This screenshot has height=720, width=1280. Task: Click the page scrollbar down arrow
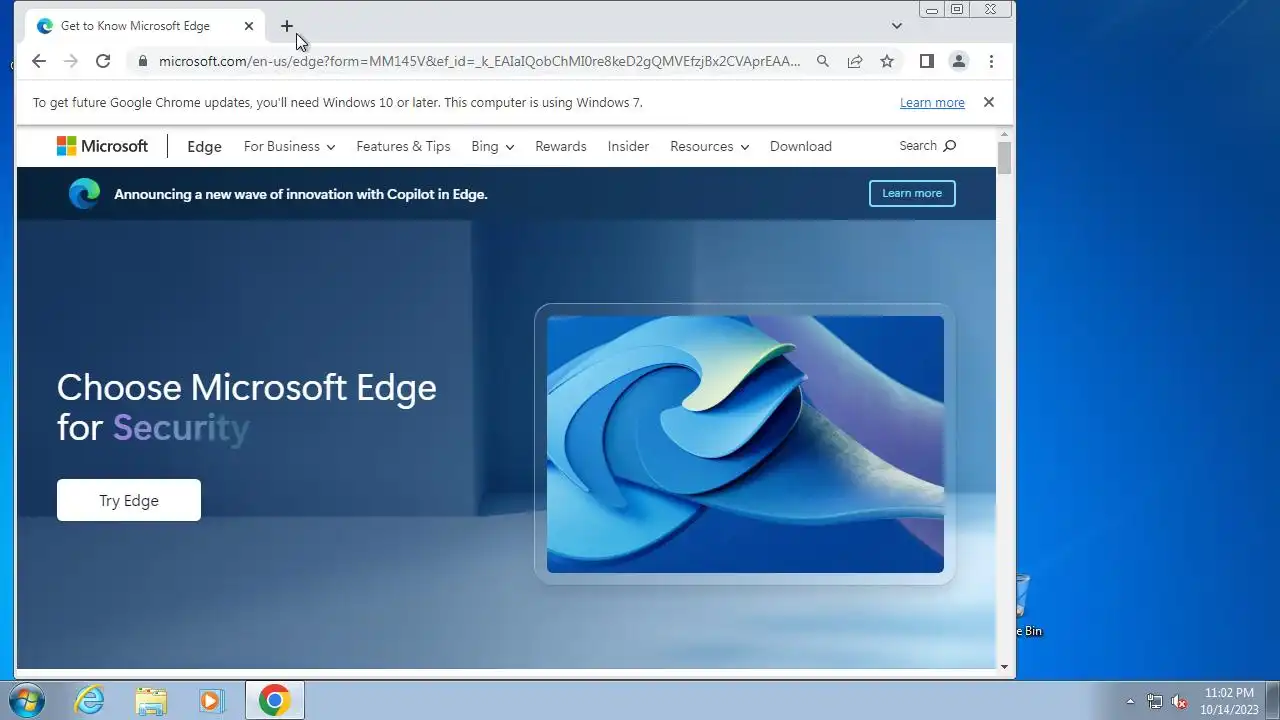point(1004,665)
